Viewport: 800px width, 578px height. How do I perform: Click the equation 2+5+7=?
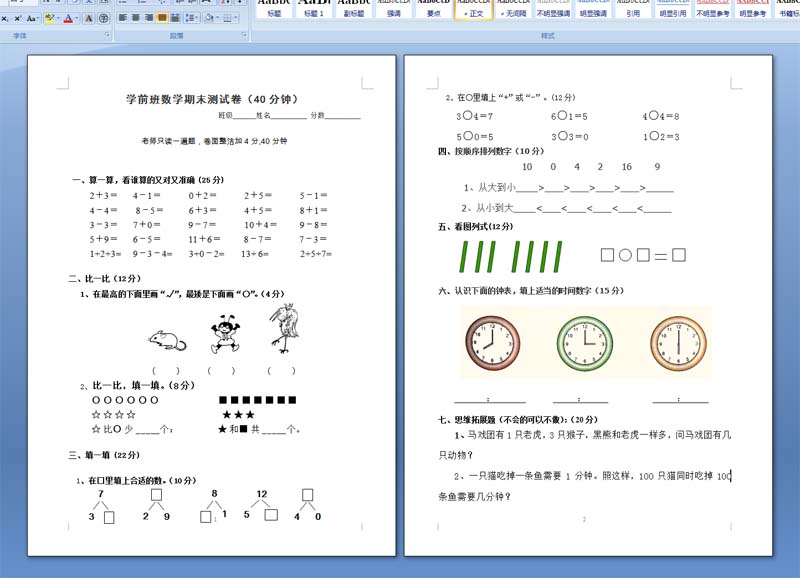pyautogui.click(x=316, y=254)
